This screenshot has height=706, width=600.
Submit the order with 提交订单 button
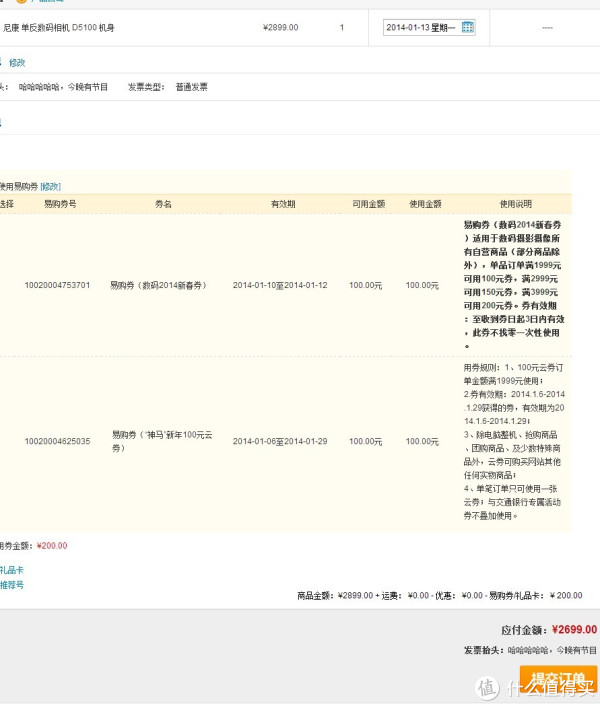[558, 681]
